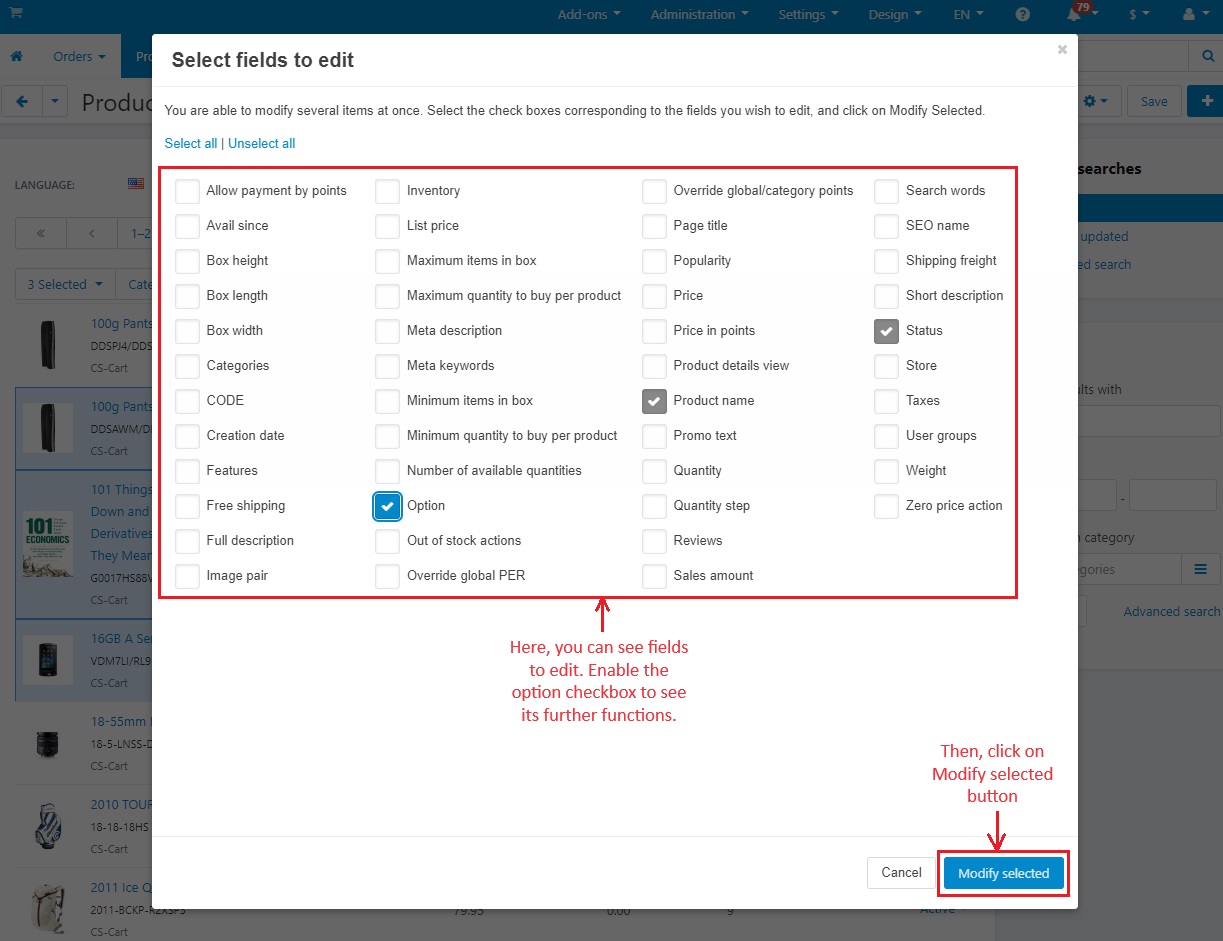This screenshot has width=1223, height=941.
Task: Click the 16GB phone product thumbnail
Action: pyautogui.click(x=48, y=660)
